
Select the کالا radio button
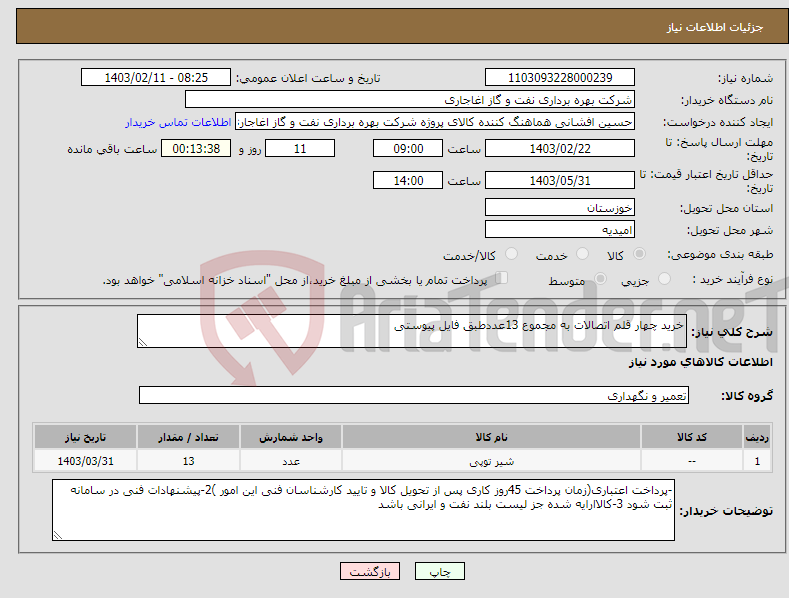click(x=639, y=254)
